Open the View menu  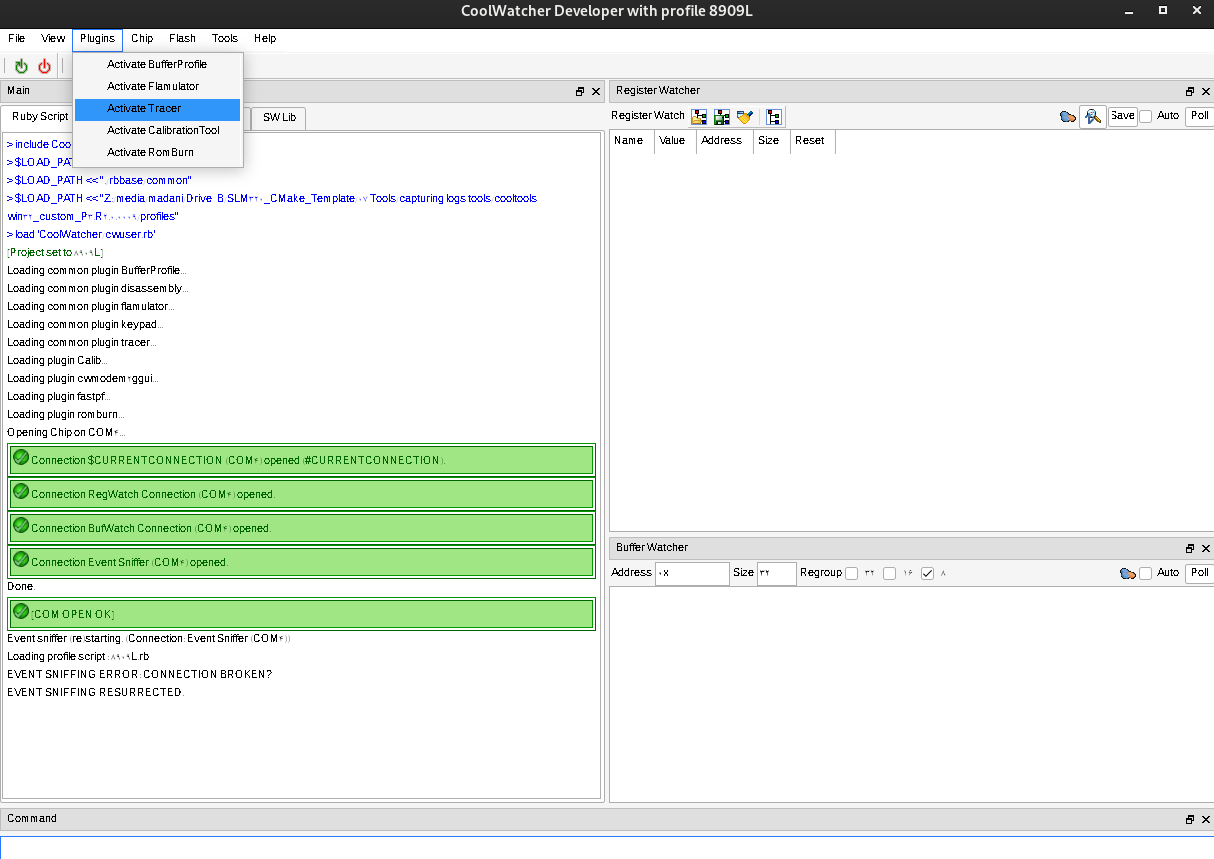[x=53, y=38]
